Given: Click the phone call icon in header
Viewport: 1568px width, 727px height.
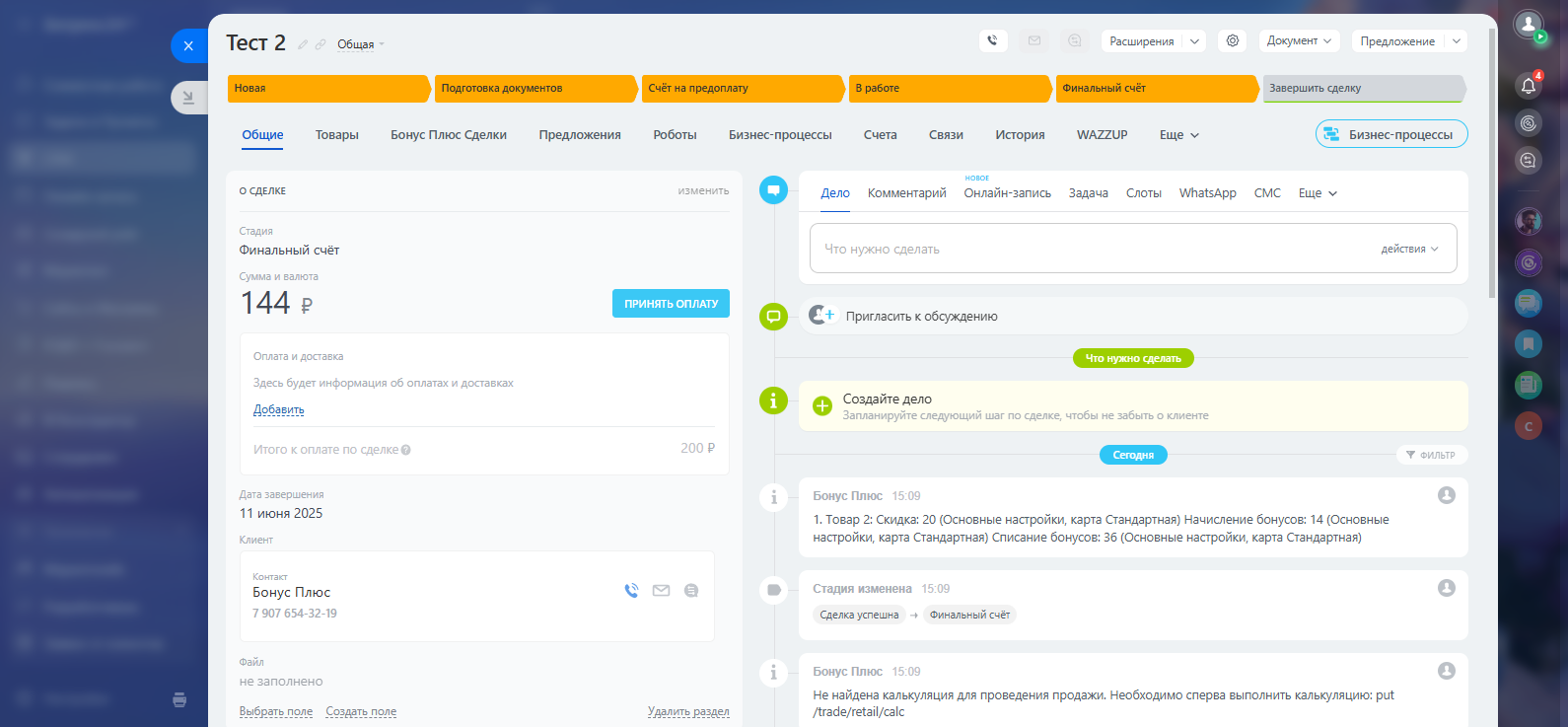Looking at the screenshot, I should click(992, 40).
